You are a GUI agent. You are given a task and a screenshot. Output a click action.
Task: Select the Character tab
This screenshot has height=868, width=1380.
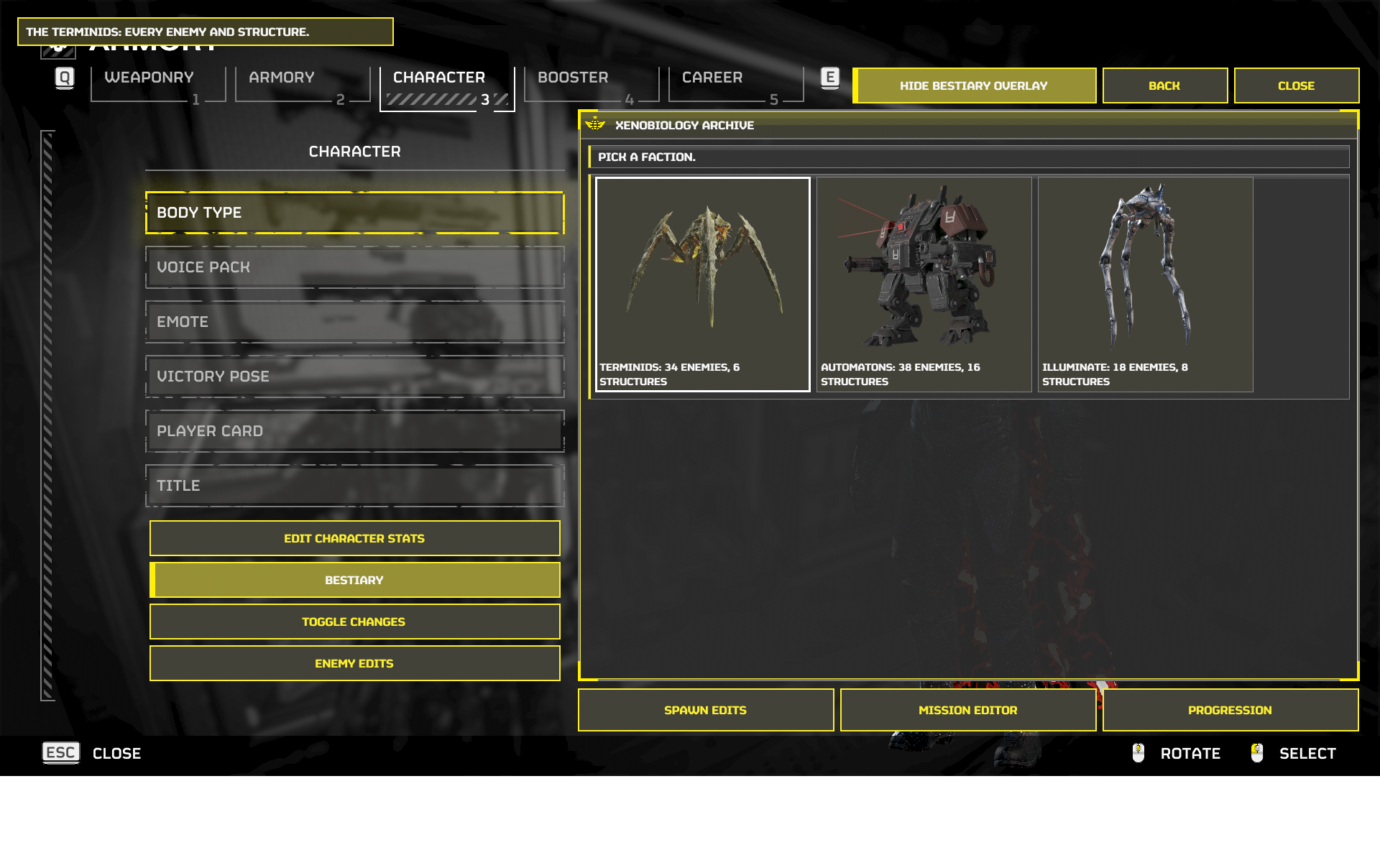[x=447, y=88]
